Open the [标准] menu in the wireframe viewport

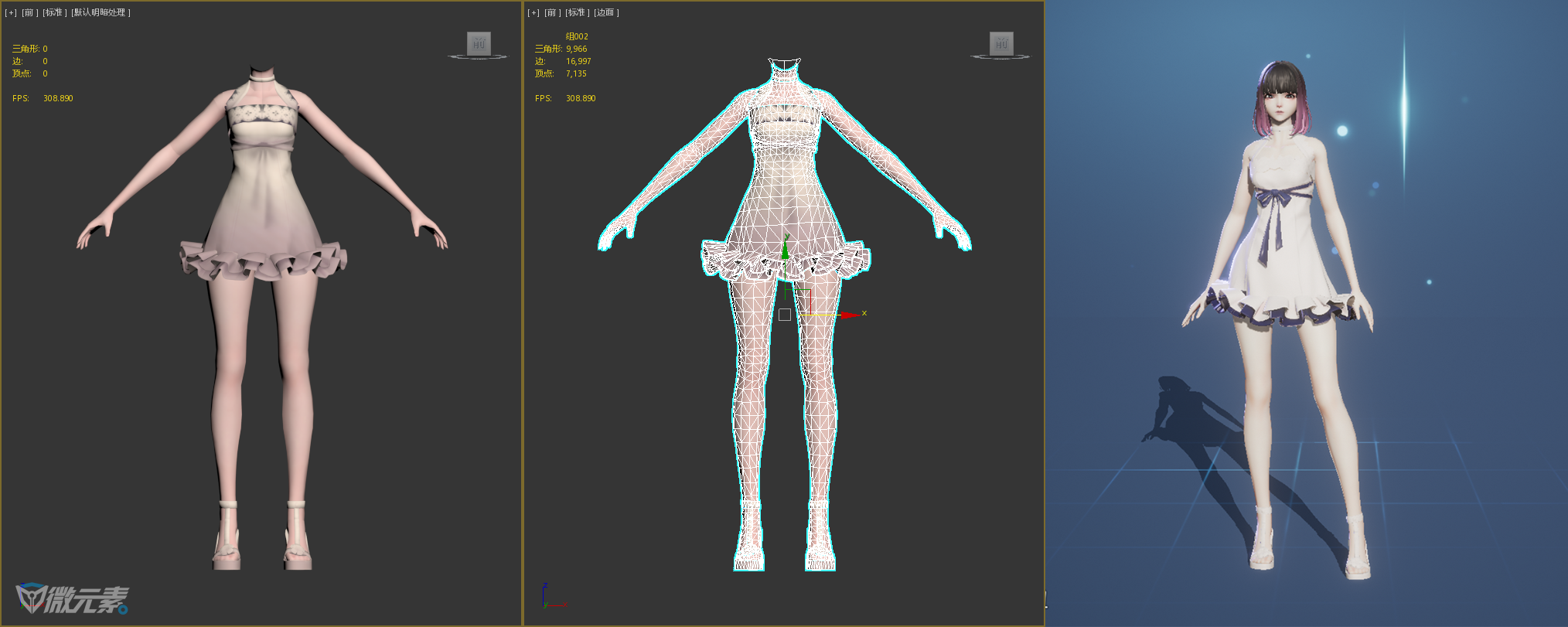pyautogui.click(x=578, y=12)
